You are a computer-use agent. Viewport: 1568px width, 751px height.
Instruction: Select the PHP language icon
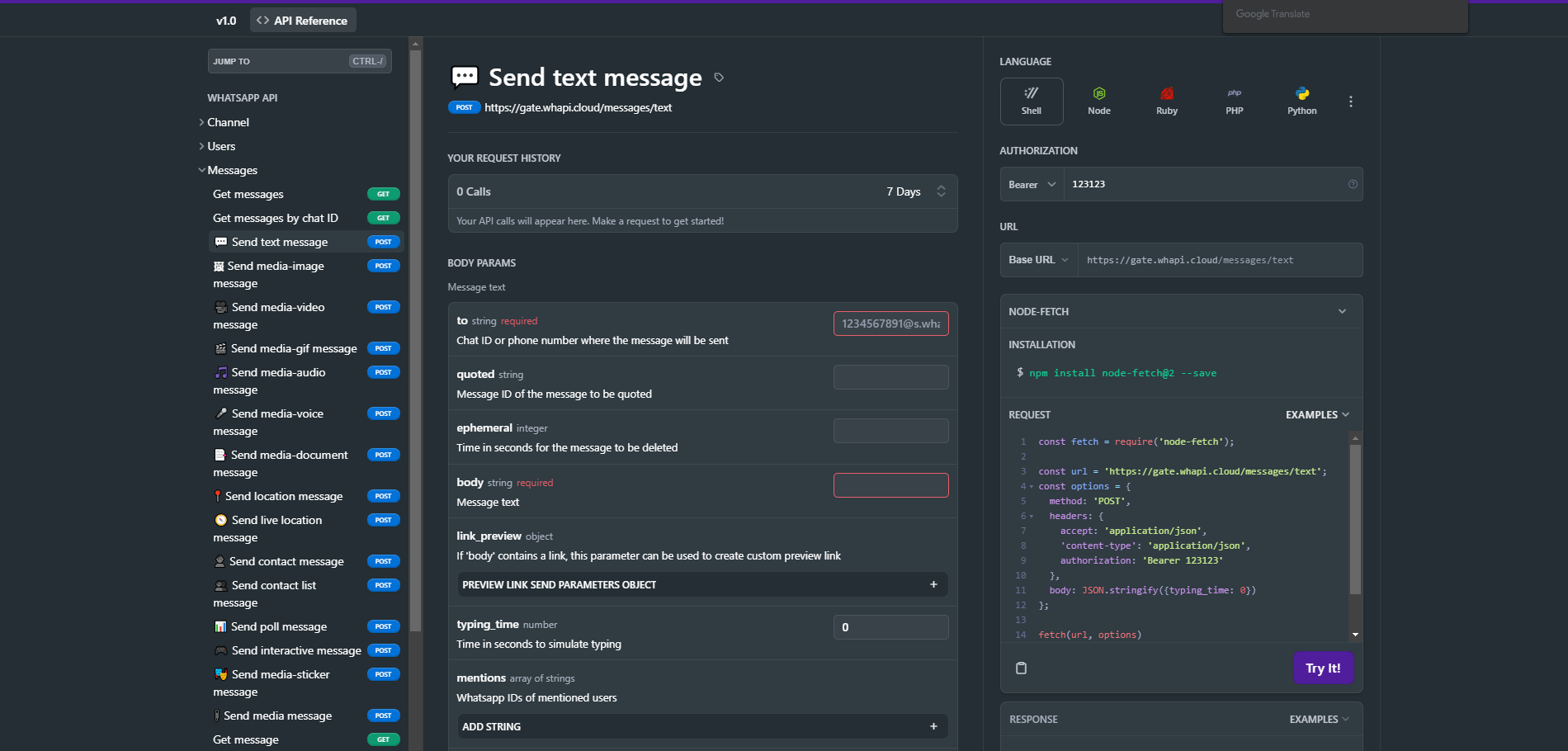1235,101
